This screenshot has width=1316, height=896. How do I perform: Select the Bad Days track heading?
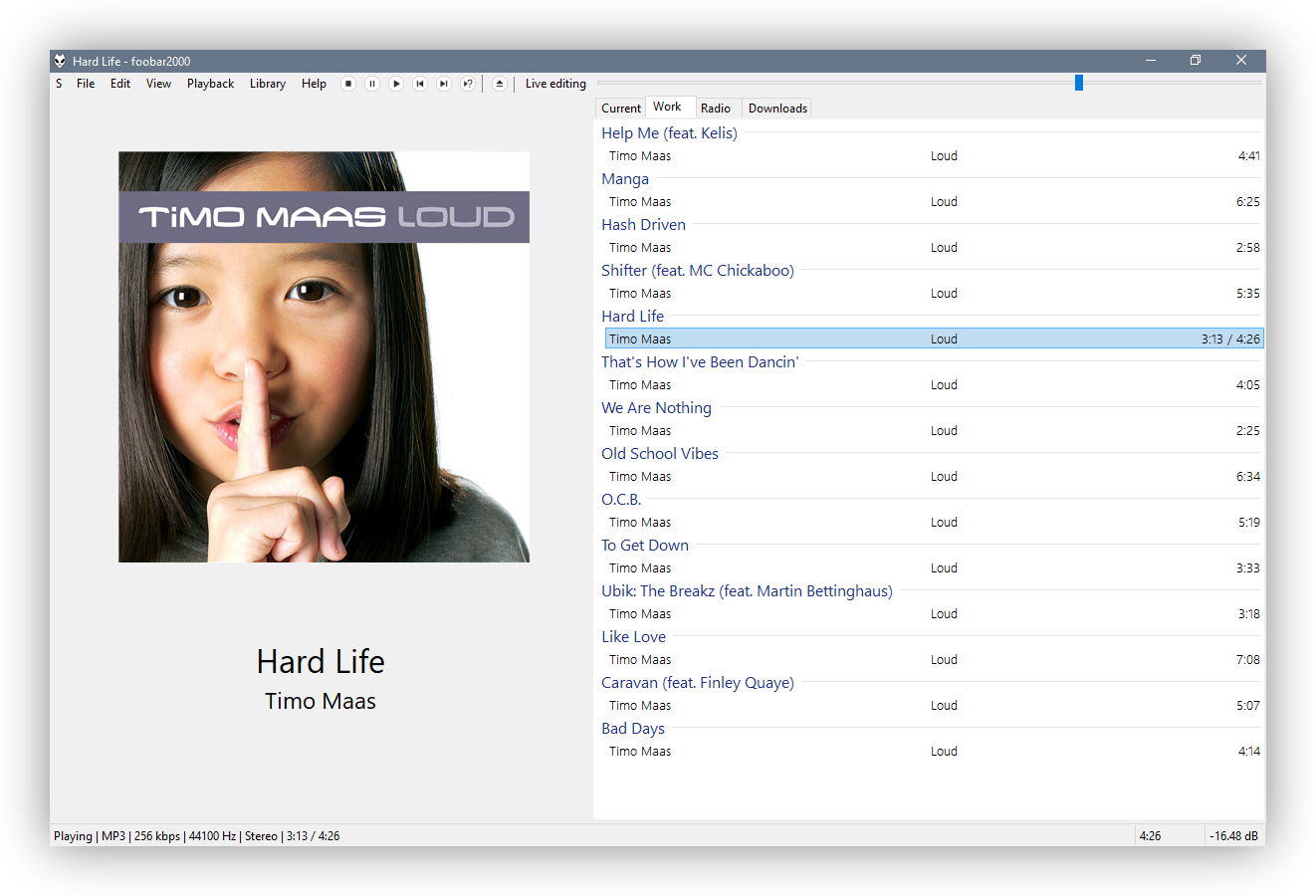pyautogui.click(x=633, y=728)
